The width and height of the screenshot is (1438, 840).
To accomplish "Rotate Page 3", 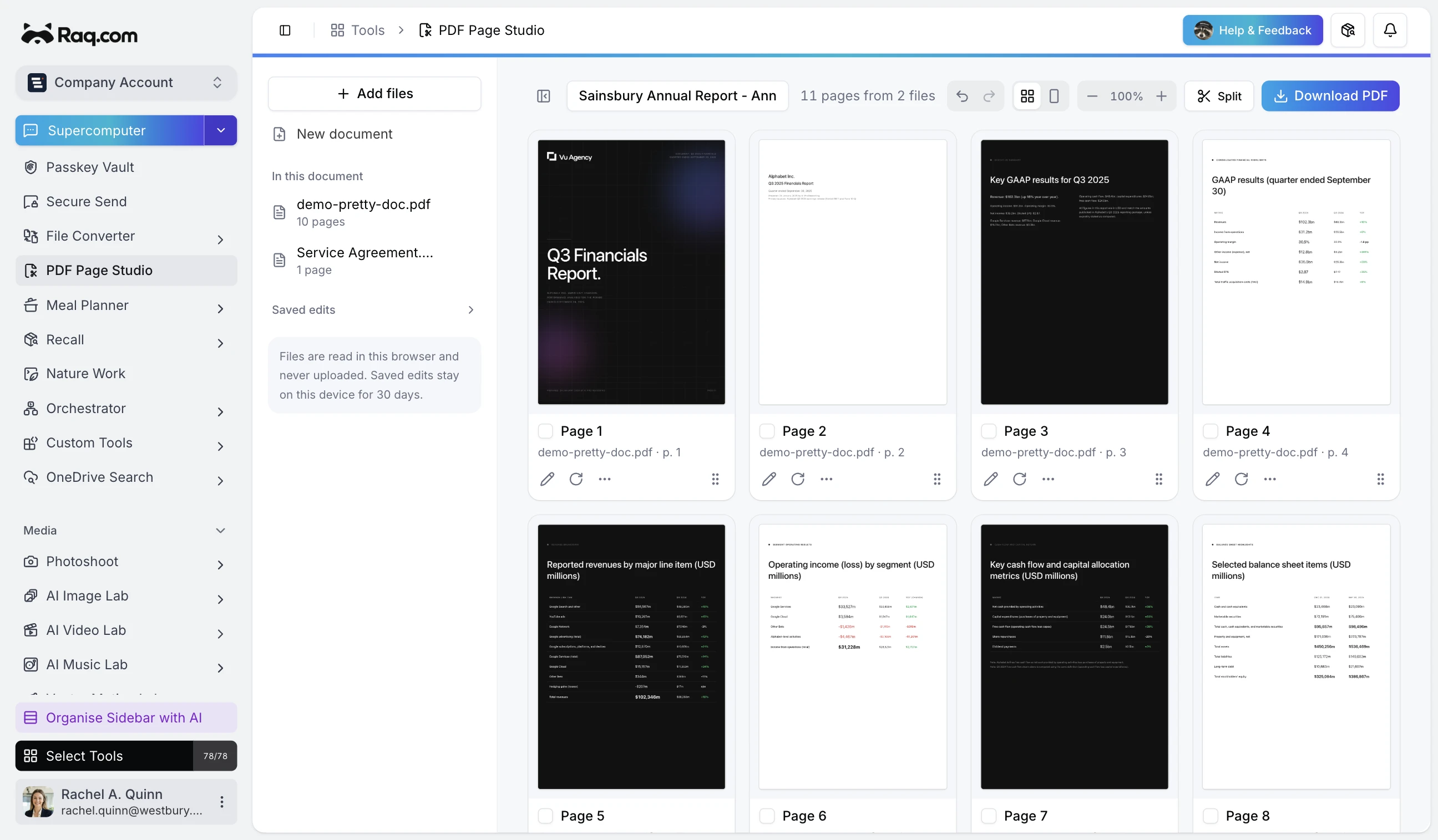I will 1020,479.
